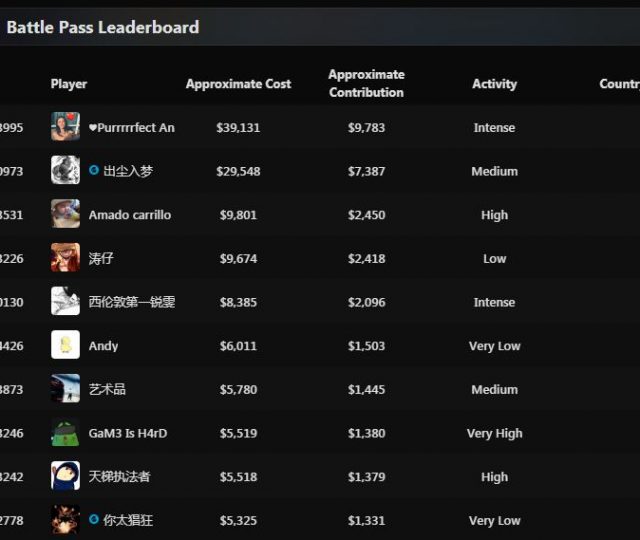The height and width of the screenshot is (540, 640).
Task: Click the blue badge icon beside 出尘入梦
Action: 94,171
